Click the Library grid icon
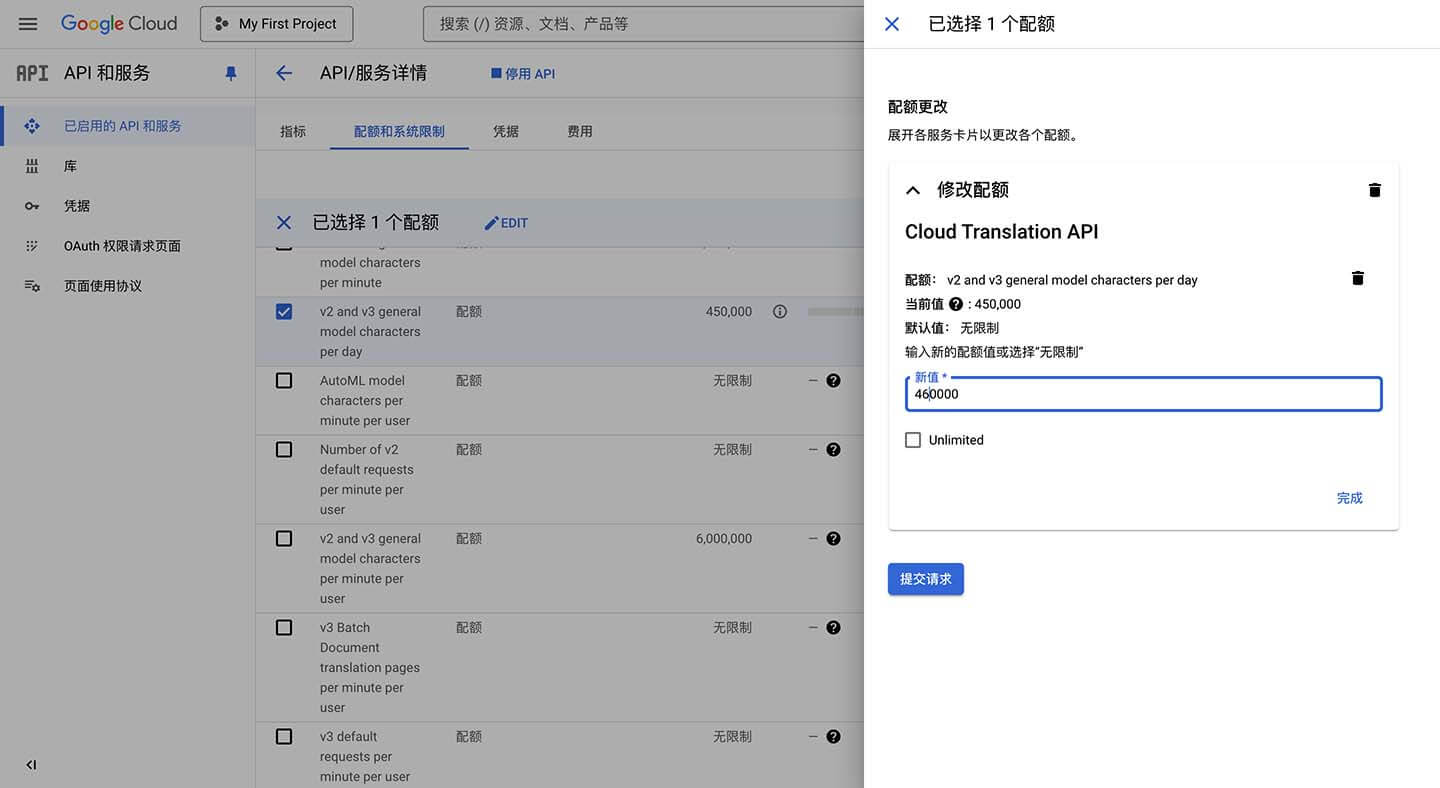The height and width of the screenshot is (788, 1440). 32,166
